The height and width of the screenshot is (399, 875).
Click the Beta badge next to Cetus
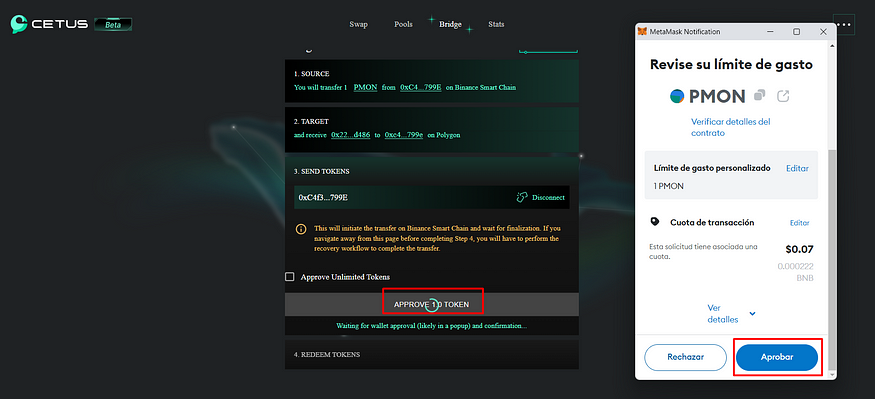click(x=113, y=25)
